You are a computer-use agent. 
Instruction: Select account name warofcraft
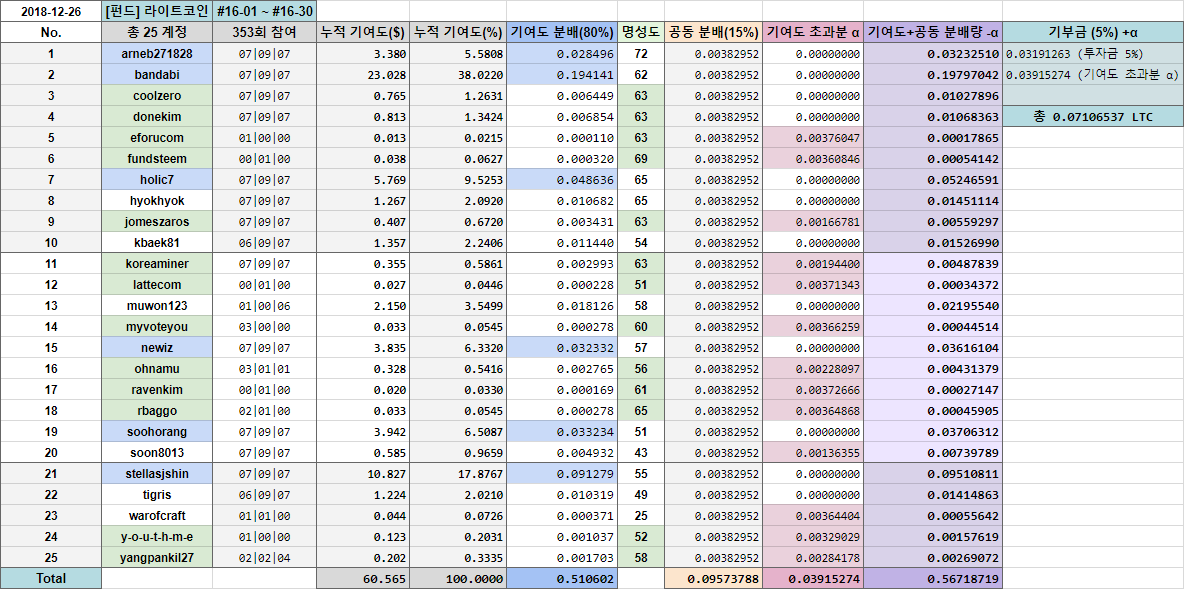point(157,516)
